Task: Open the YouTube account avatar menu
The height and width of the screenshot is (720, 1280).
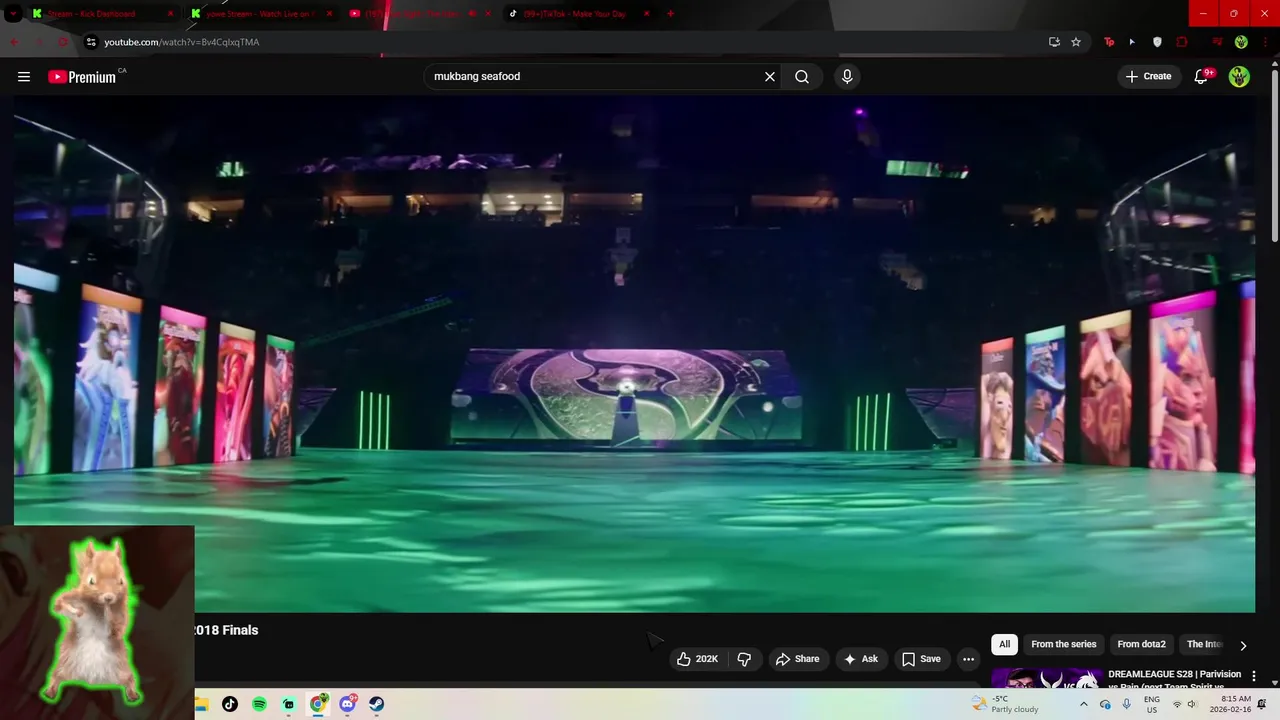Action: (x=1239, y=76)
